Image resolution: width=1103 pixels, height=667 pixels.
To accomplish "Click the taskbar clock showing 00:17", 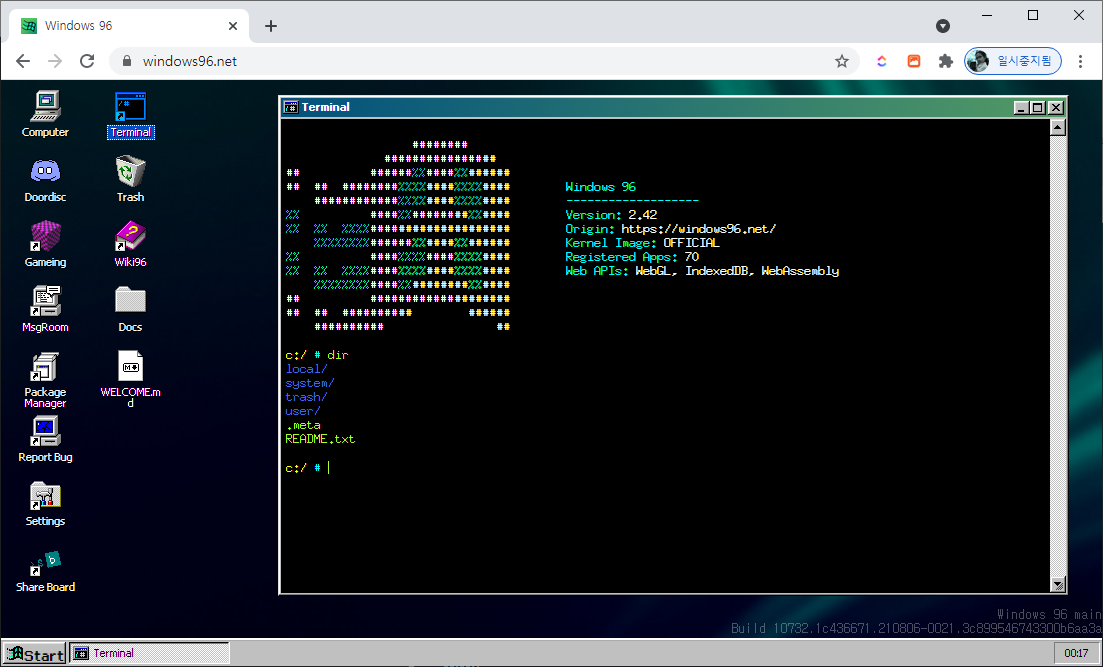I will click(x=1076, y=654).
